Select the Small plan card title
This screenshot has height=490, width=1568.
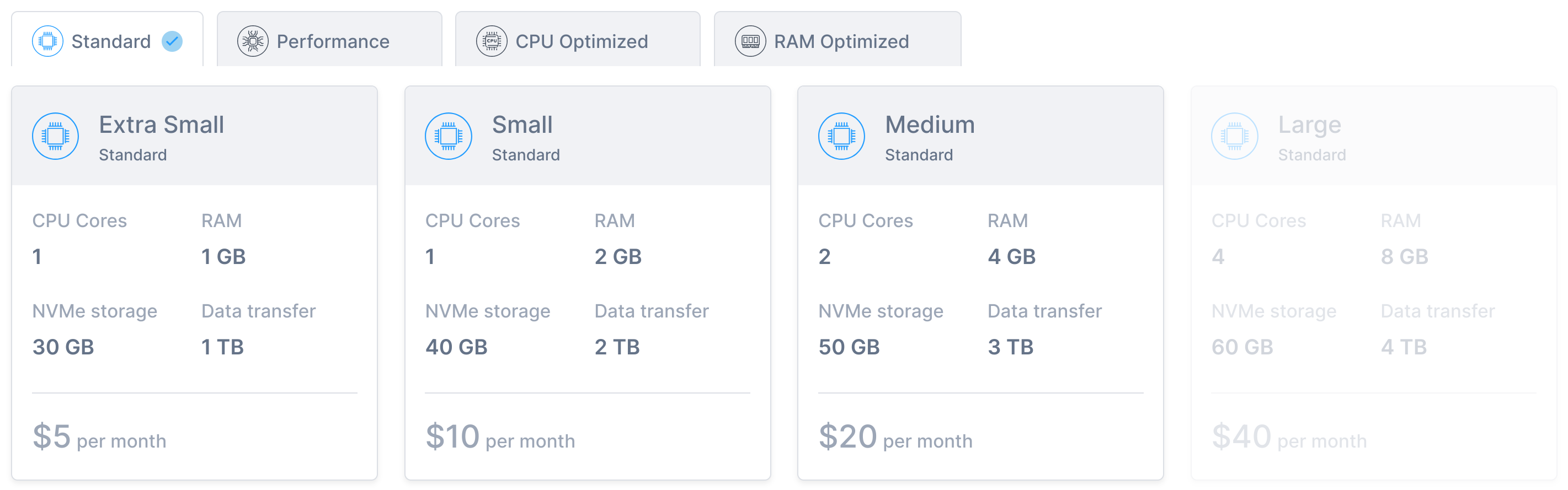(x=522, y=125)
